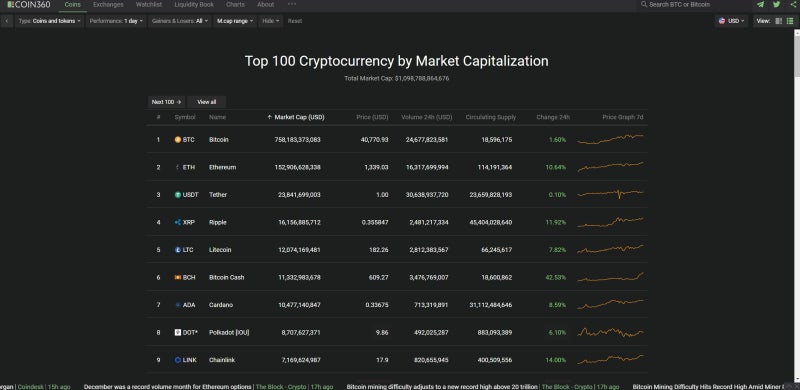Open the Telegram icon link
Screen dimensions: 800x390
point(760,5)
